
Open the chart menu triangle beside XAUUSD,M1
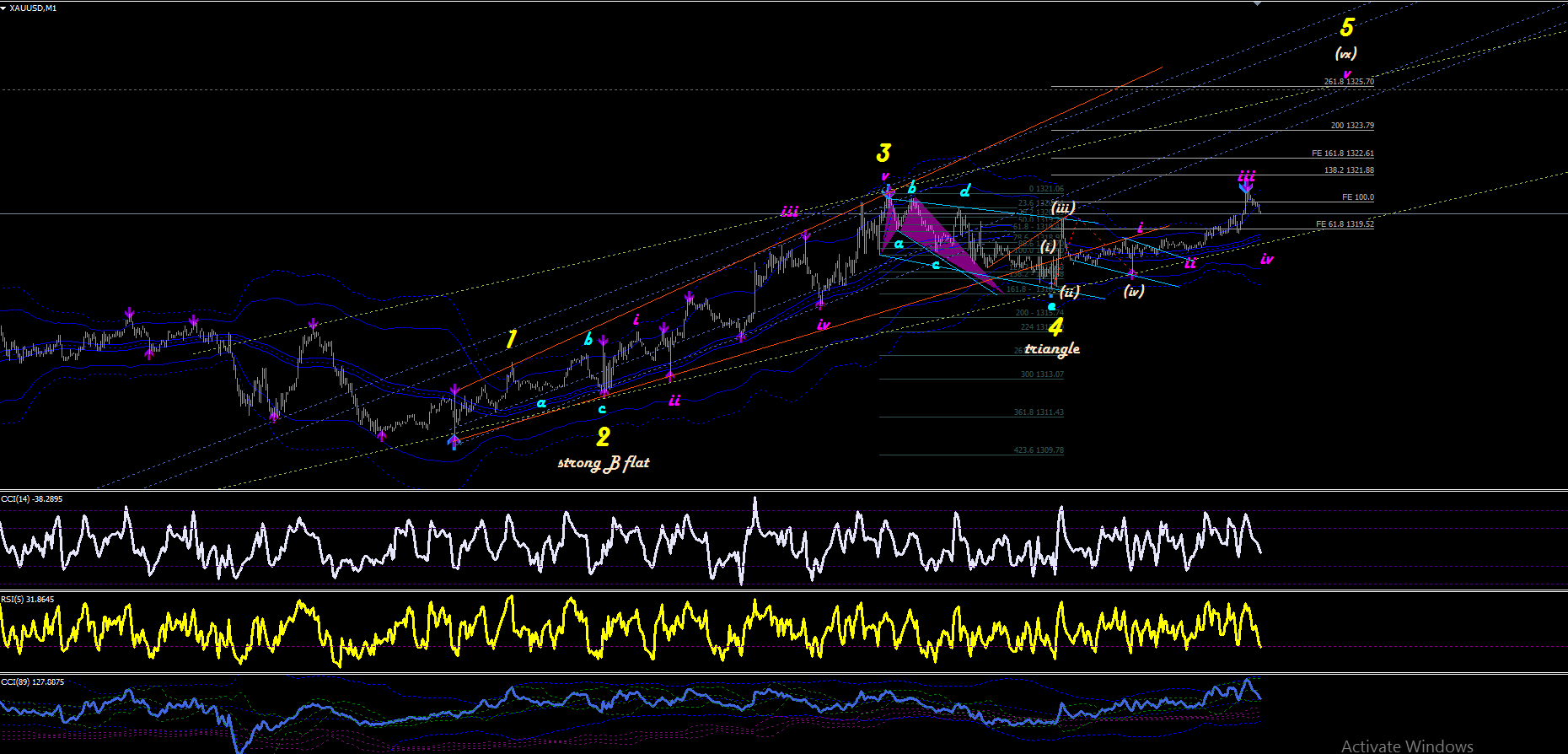3,8
